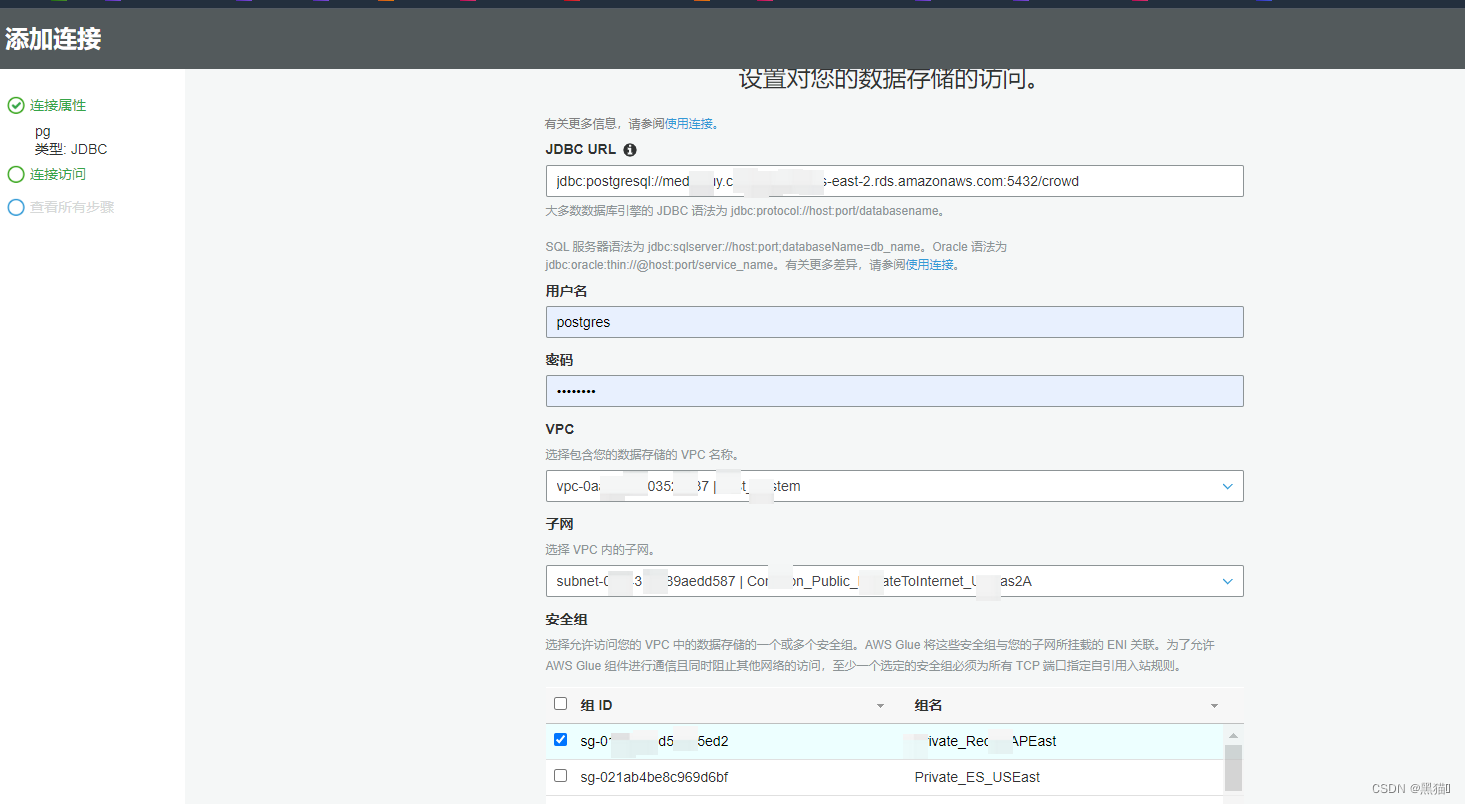
Task: Open the 子网 subnet dropdown
Action: (x=894, y=581)
